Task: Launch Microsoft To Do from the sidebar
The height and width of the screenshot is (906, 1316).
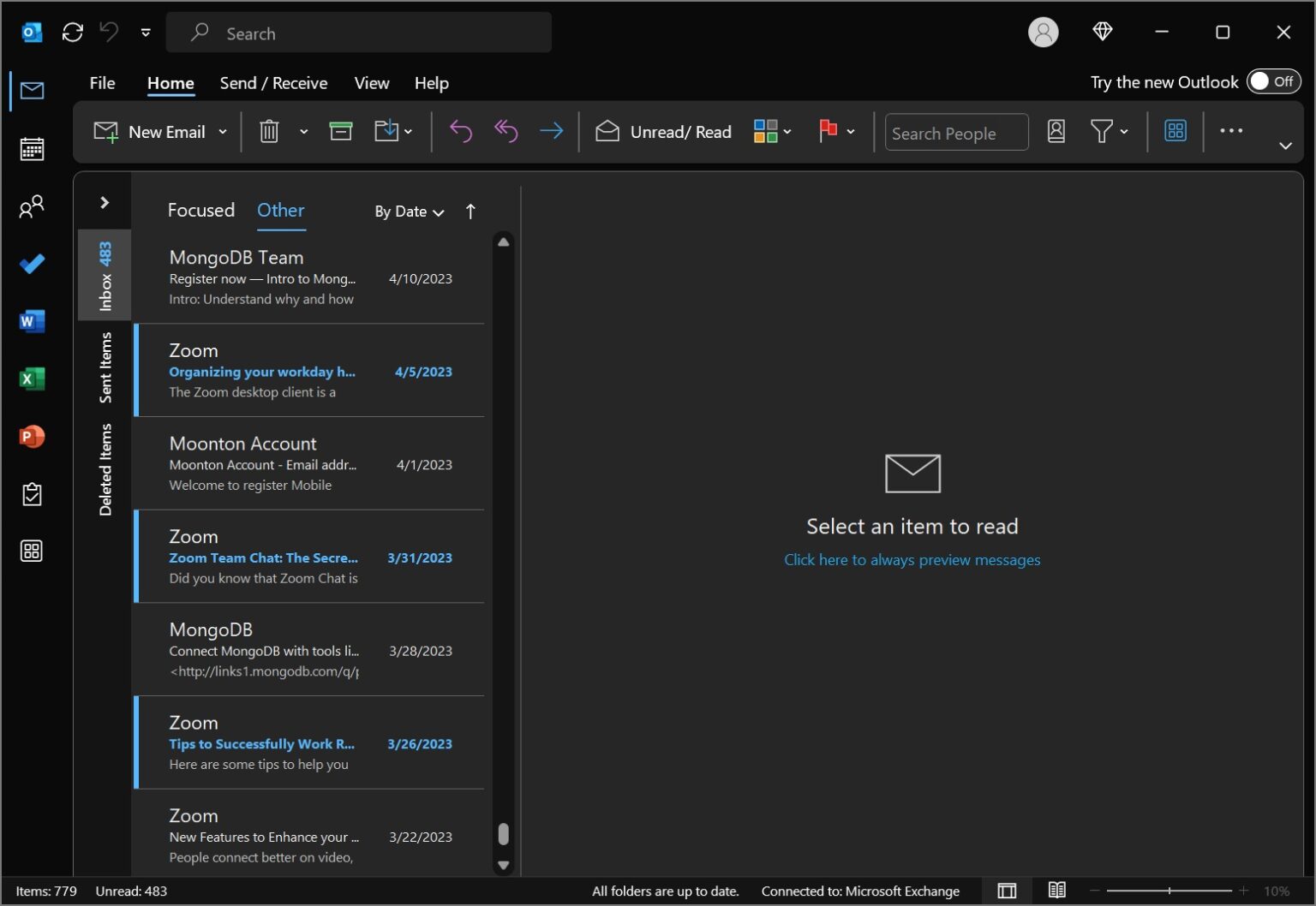Action: (32, 264)
